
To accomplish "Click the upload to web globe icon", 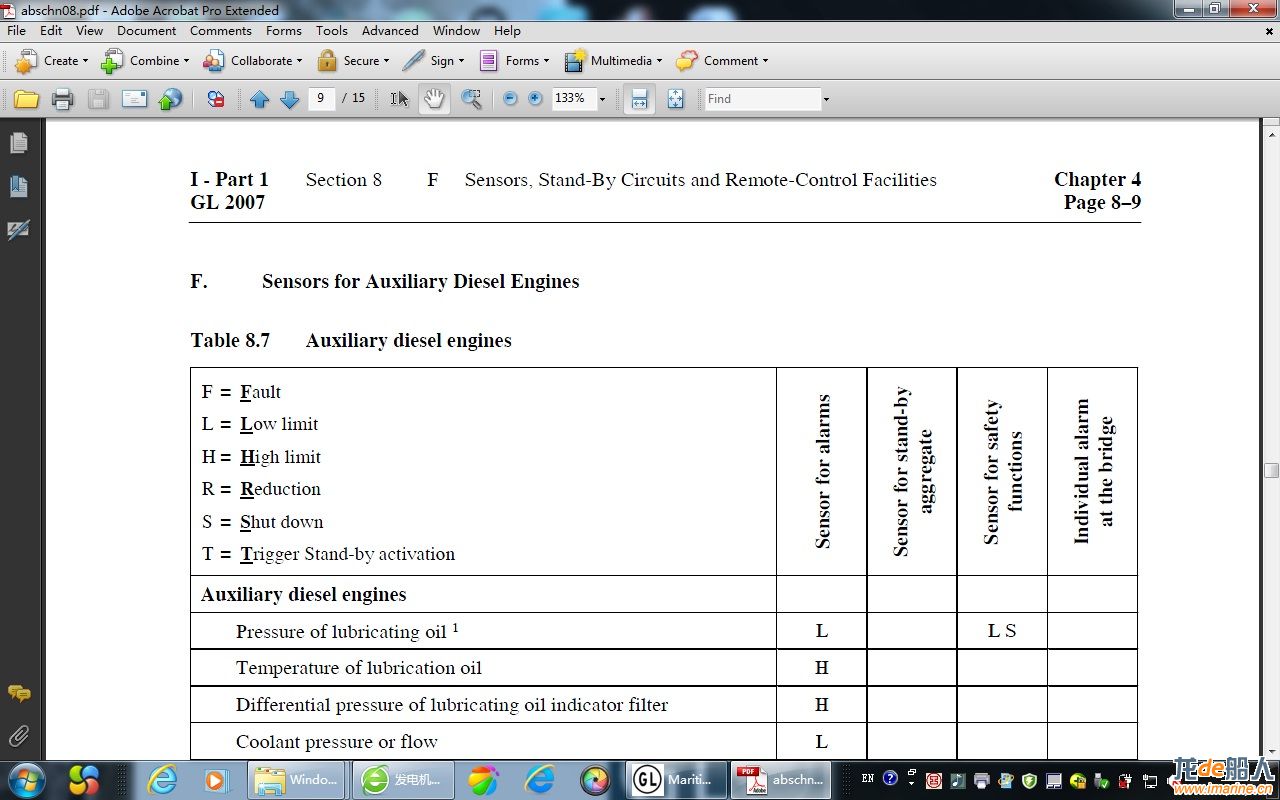I will [171, 99].
